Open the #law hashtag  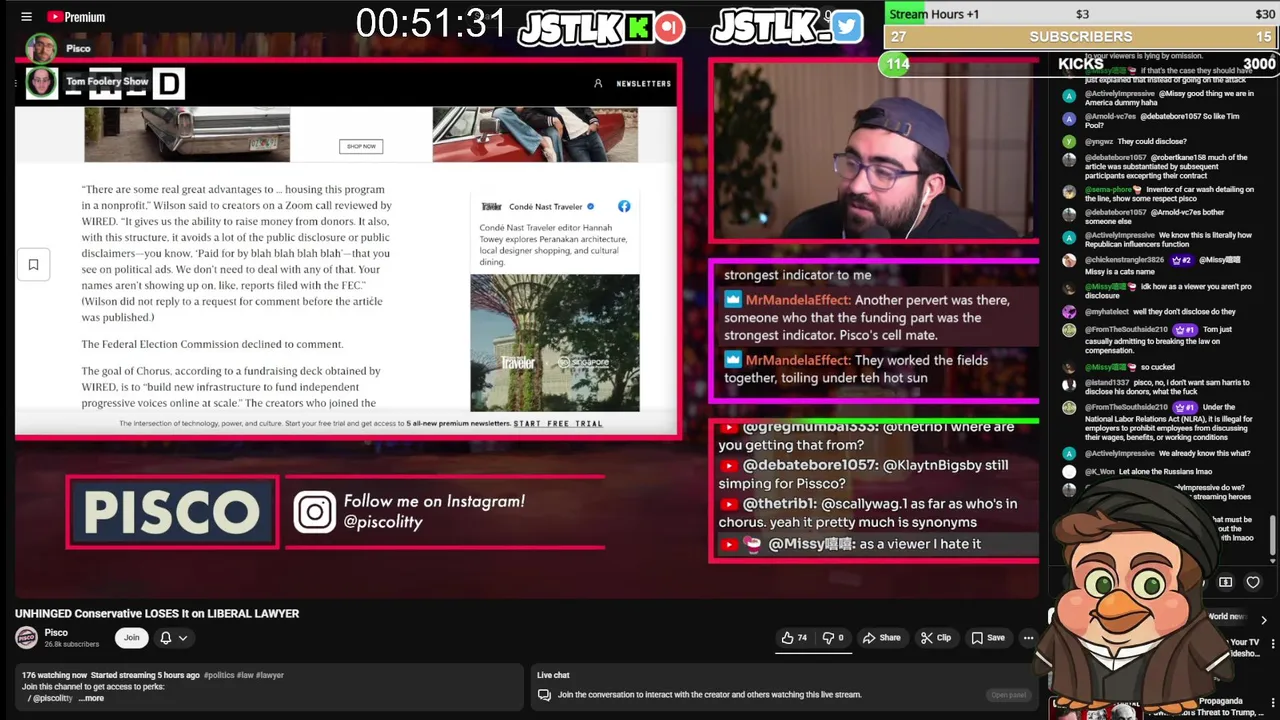coord(245,675)
